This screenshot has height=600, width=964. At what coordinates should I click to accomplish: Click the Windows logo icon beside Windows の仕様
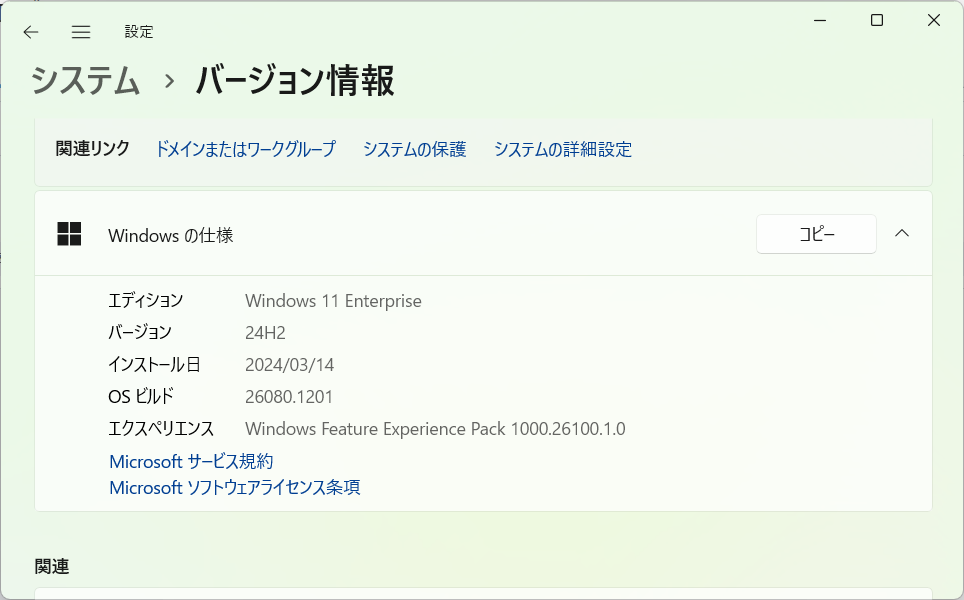point(69,233)
